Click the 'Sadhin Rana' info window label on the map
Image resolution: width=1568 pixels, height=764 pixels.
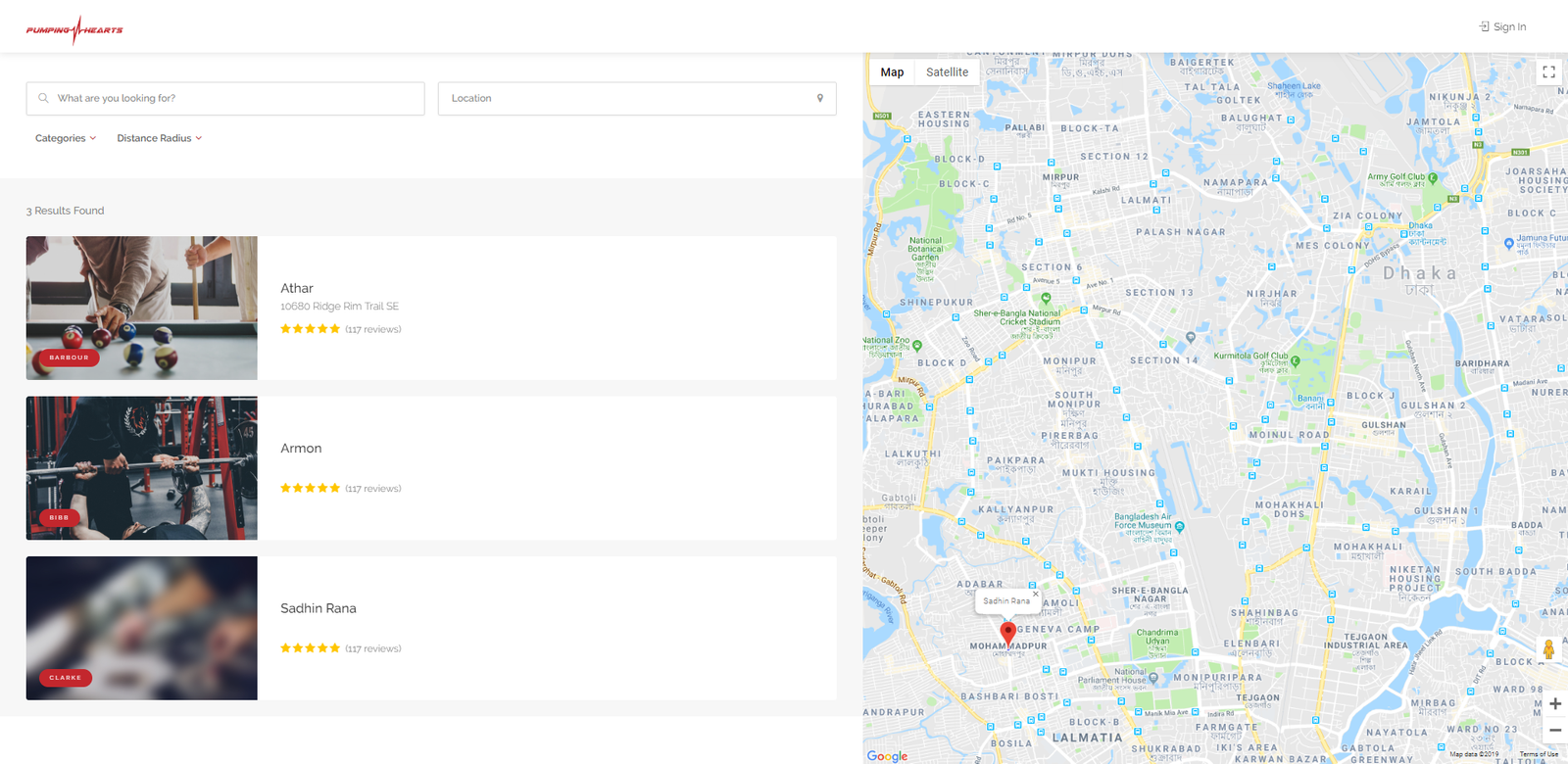[1006, 600]
